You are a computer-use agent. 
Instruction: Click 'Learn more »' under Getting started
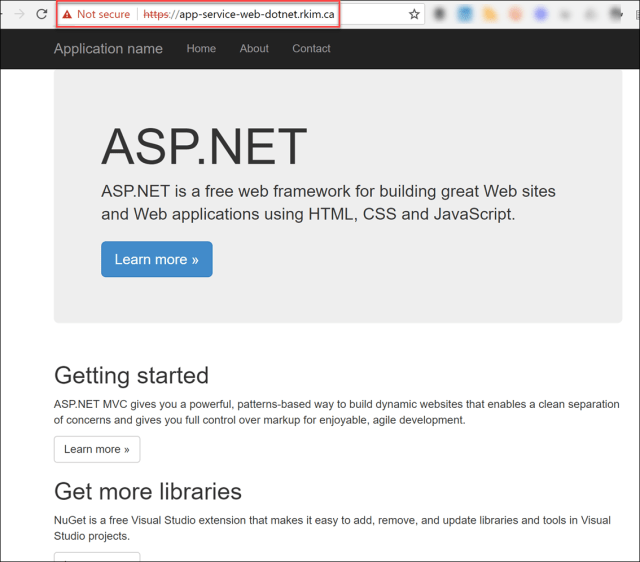click(97, 449)
